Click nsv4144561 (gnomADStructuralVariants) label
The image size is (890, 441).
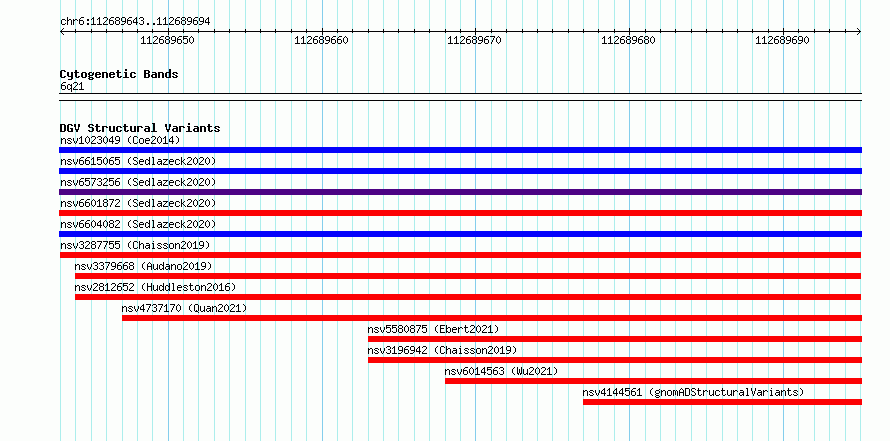click(693, 392)
